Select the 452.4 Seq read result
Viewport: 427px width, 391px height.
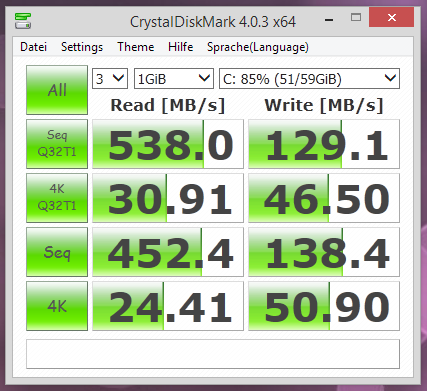pyautogui.click(x=168, y=252)
